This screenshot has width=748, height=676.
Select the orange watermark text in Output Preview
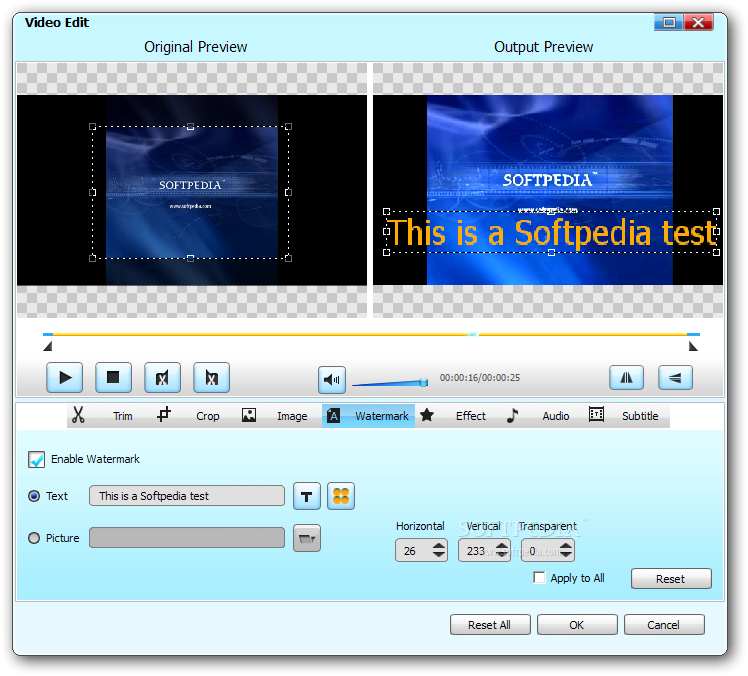[x=551, y=233]
